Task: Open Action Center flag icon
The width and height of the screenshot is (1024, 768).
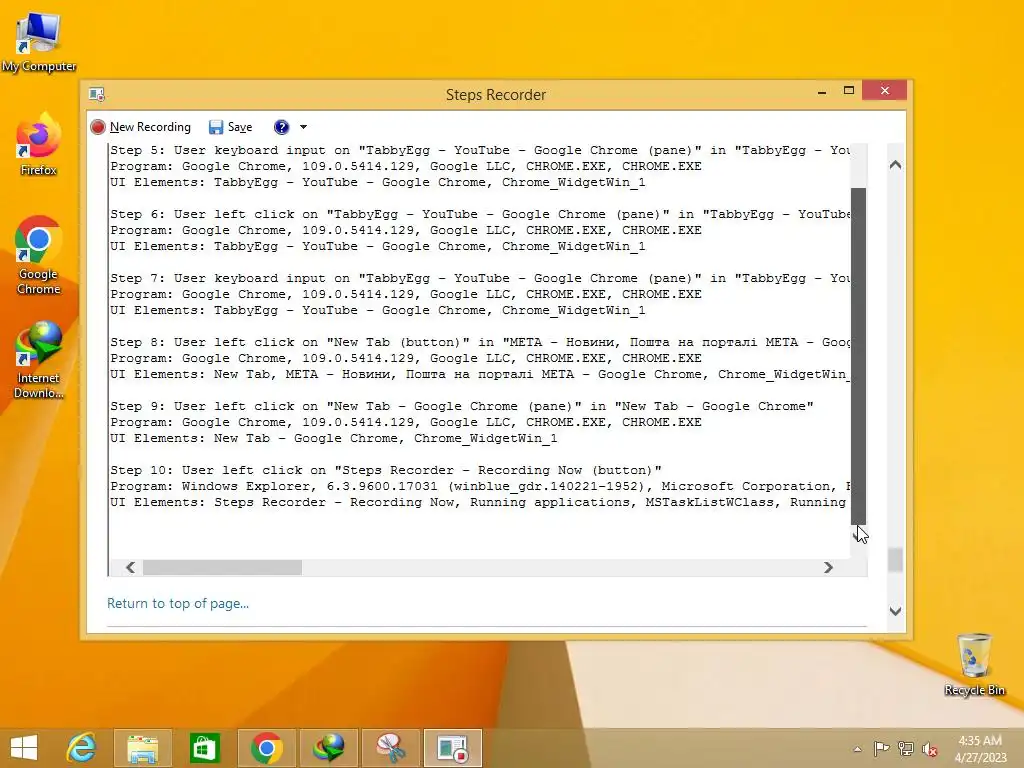Action: pyautogui.click(x=881, y=749)
